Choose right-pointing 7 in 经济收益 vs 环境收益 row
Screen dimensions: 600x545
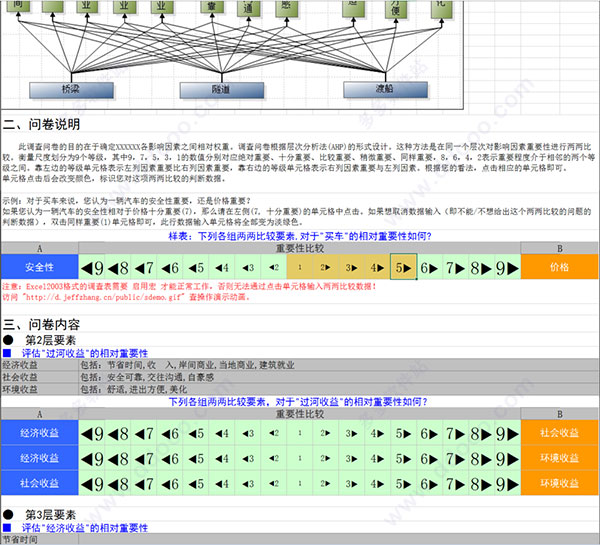point(456,459)
